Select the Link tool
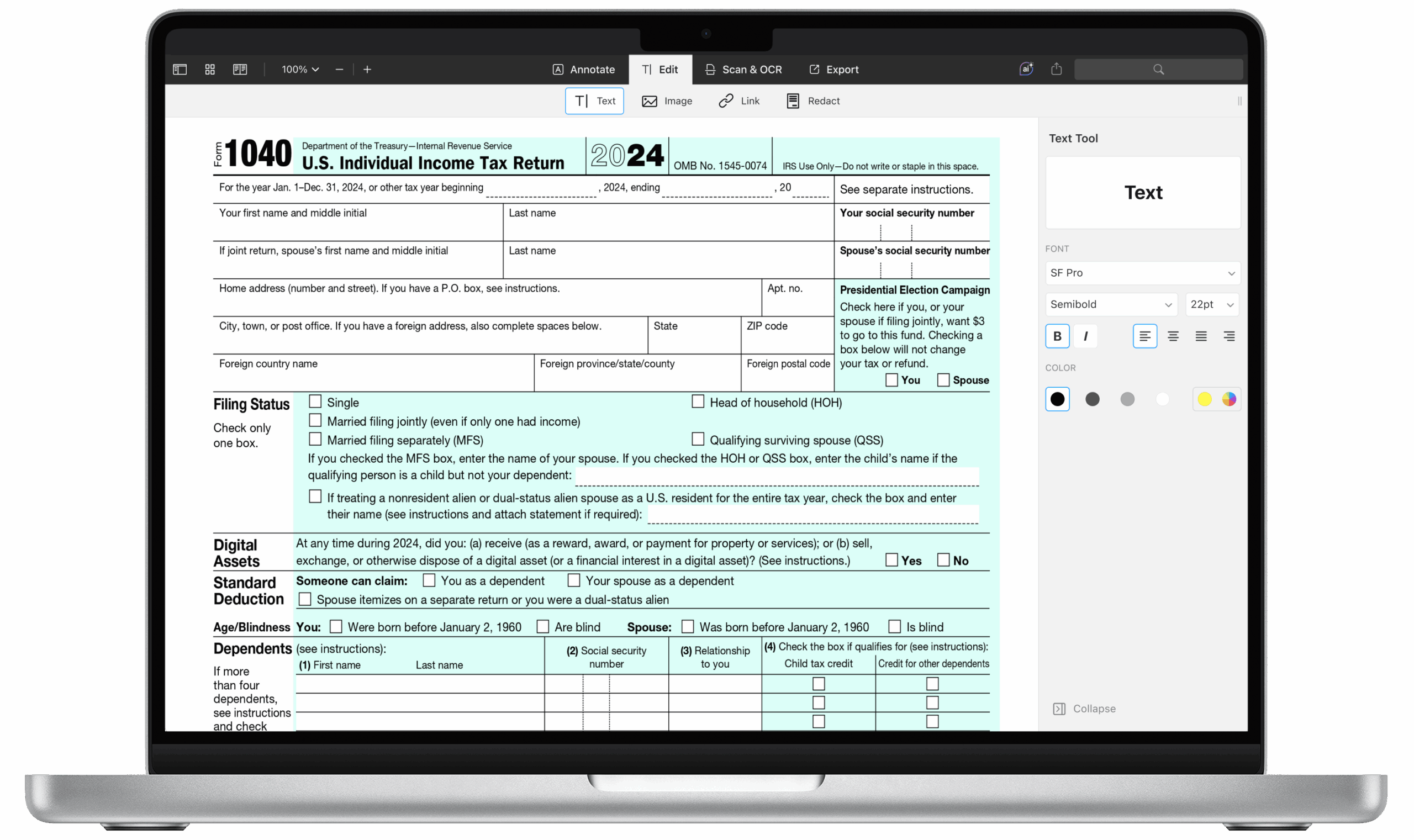 [x=738, y=101]
